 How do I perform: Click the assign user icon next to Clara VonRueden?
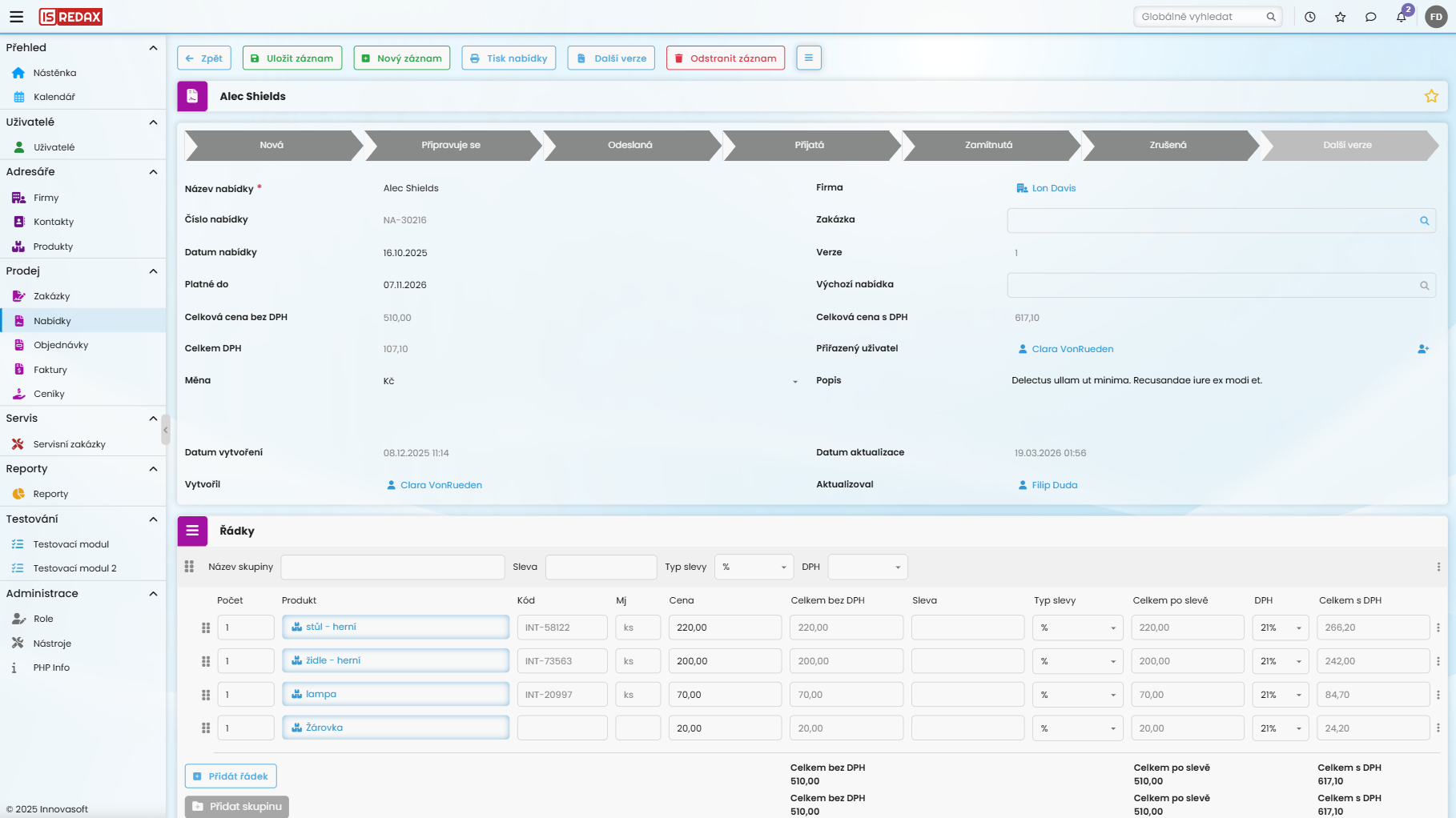point(1423,349)
